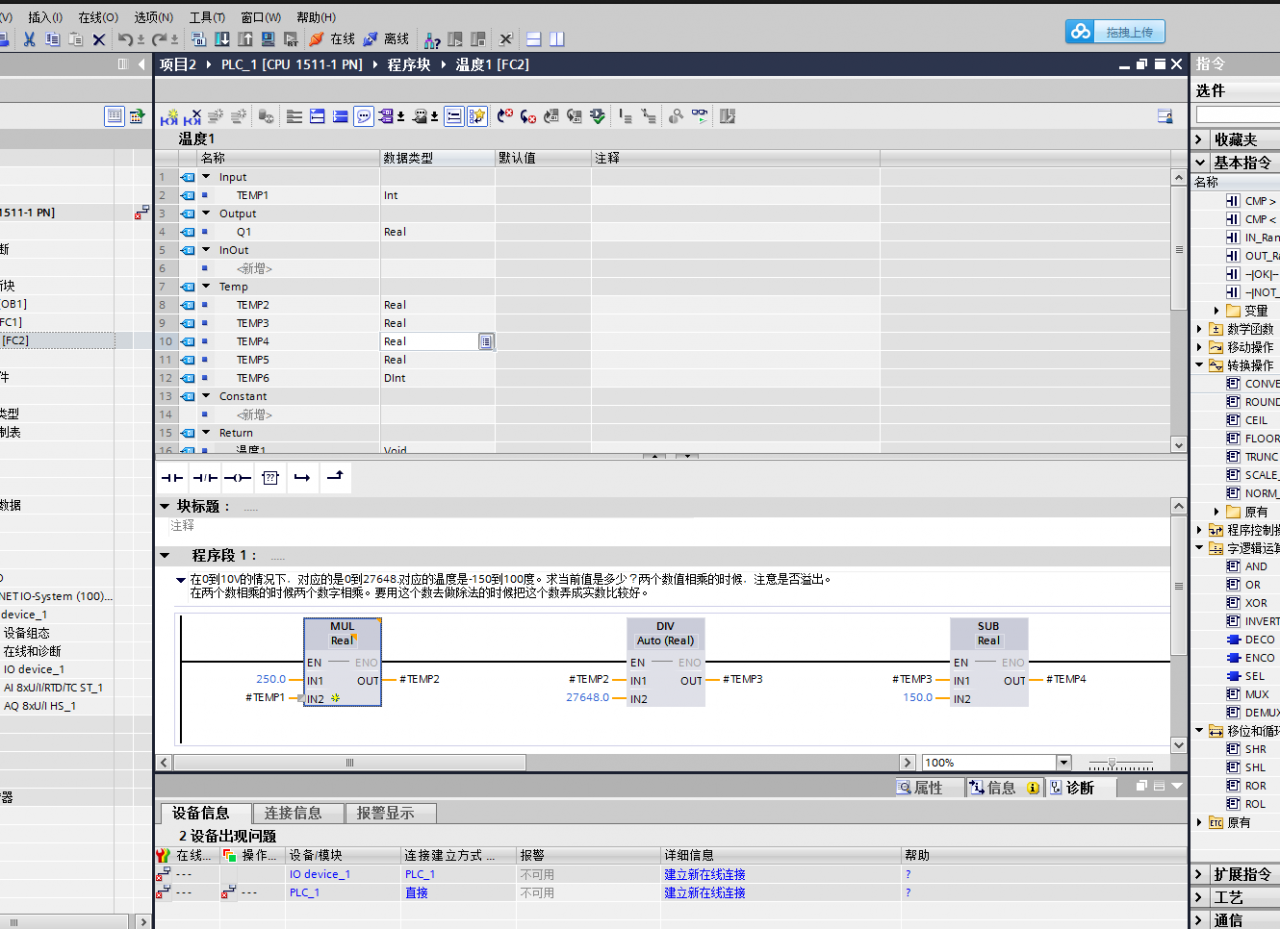Open the 窗口(W) menu
This screenshot has height=929, width=1280.
(261, 17)
